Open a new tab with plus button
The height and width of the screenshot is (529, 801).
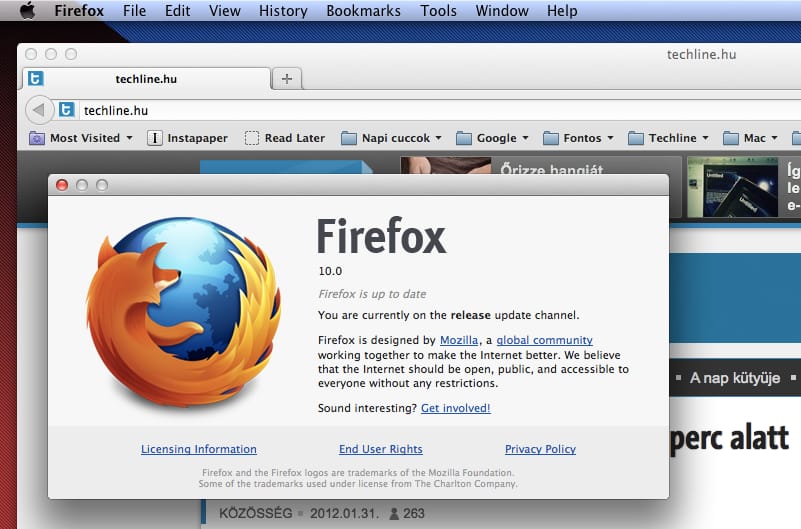coord(287,79)
